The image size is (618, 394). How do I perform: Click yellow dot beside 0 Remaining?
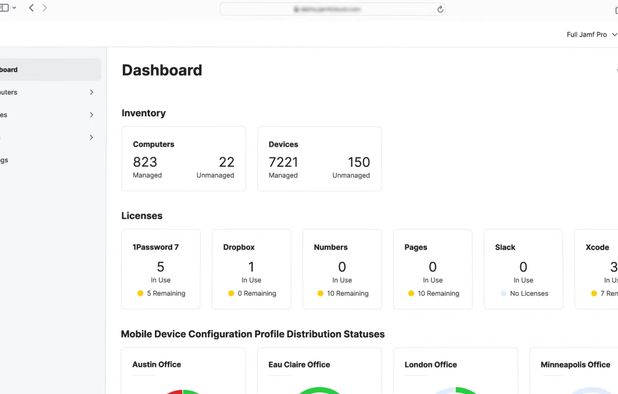pyautogui.click(x=231, y=293)
